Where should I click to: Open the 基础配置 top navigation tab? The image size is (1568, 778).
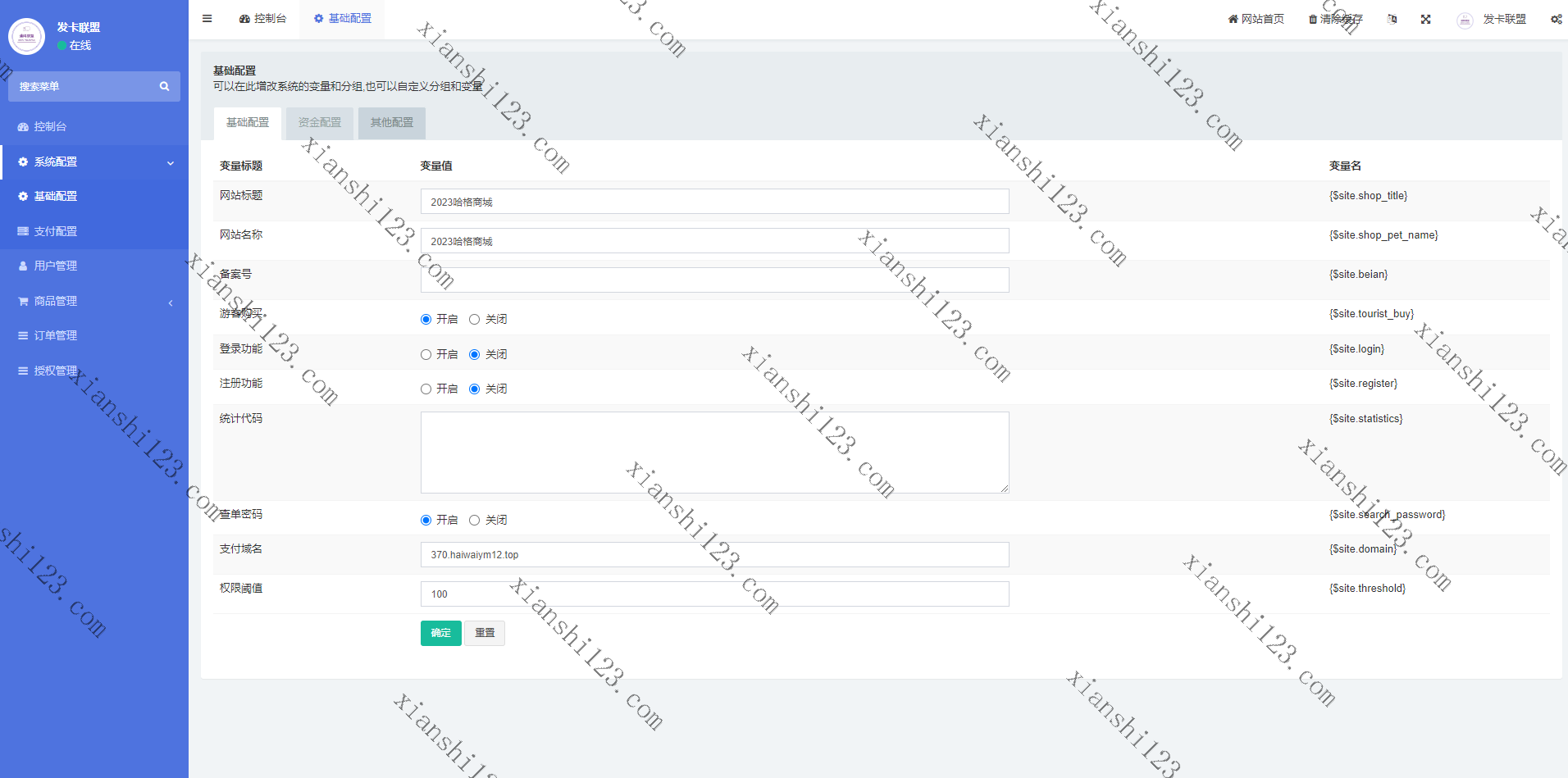(x=342, y=18)
